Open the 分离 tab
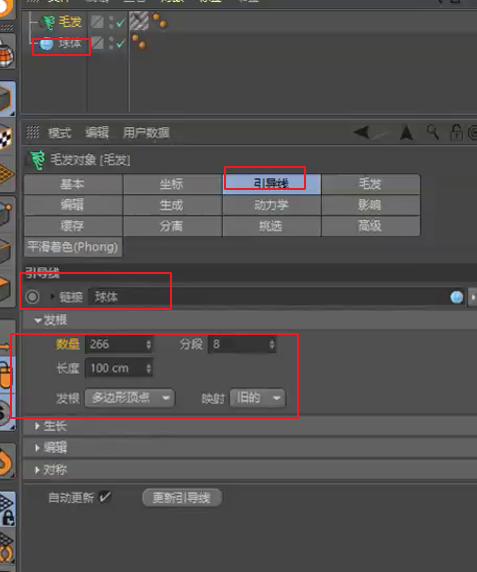The height and width of the screenshot is (572, 477). pos(172,226)
